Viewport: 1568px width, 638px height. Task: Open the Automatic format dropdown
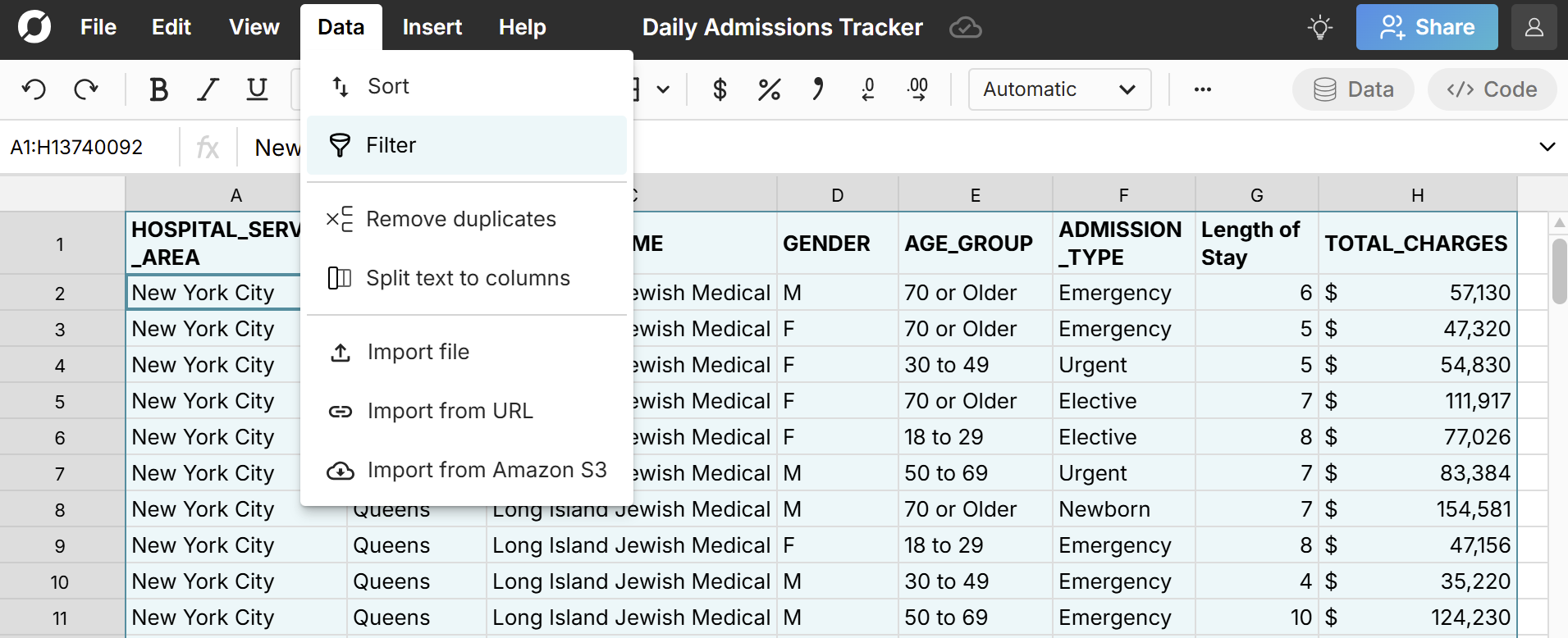pyautogui.click(x=1058, y=89)
